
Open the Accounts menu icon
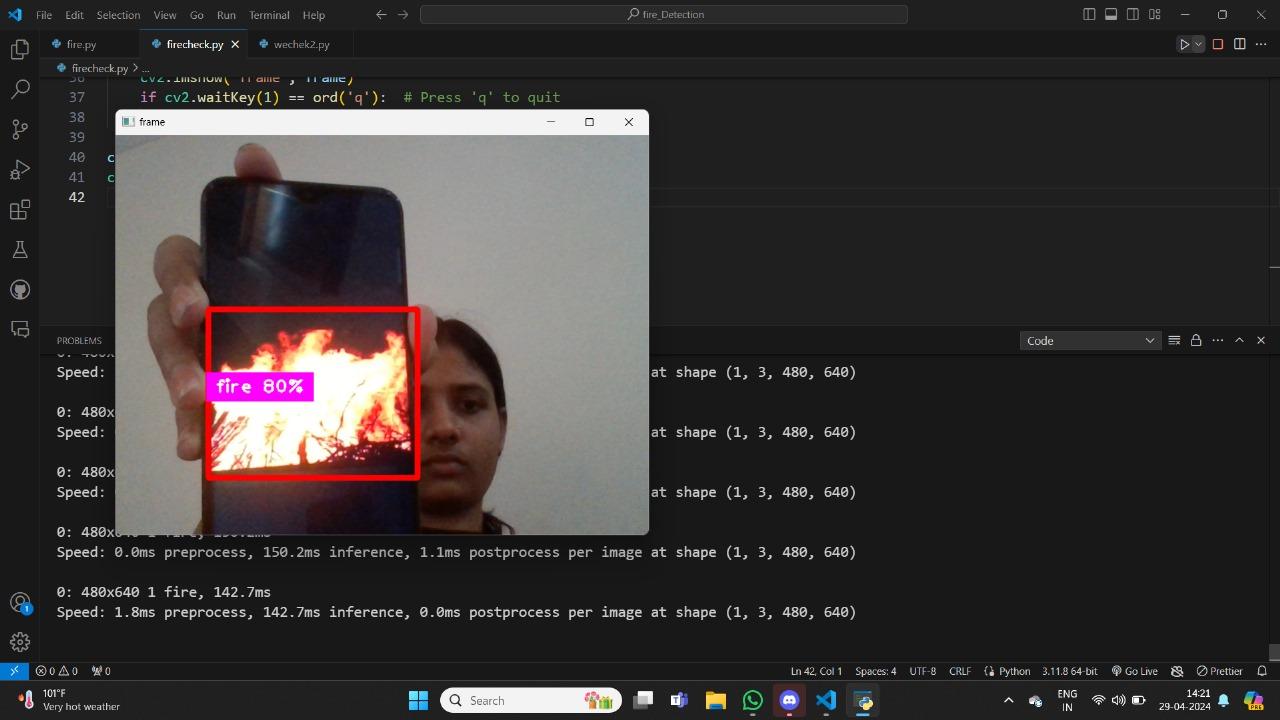point(20,602)
